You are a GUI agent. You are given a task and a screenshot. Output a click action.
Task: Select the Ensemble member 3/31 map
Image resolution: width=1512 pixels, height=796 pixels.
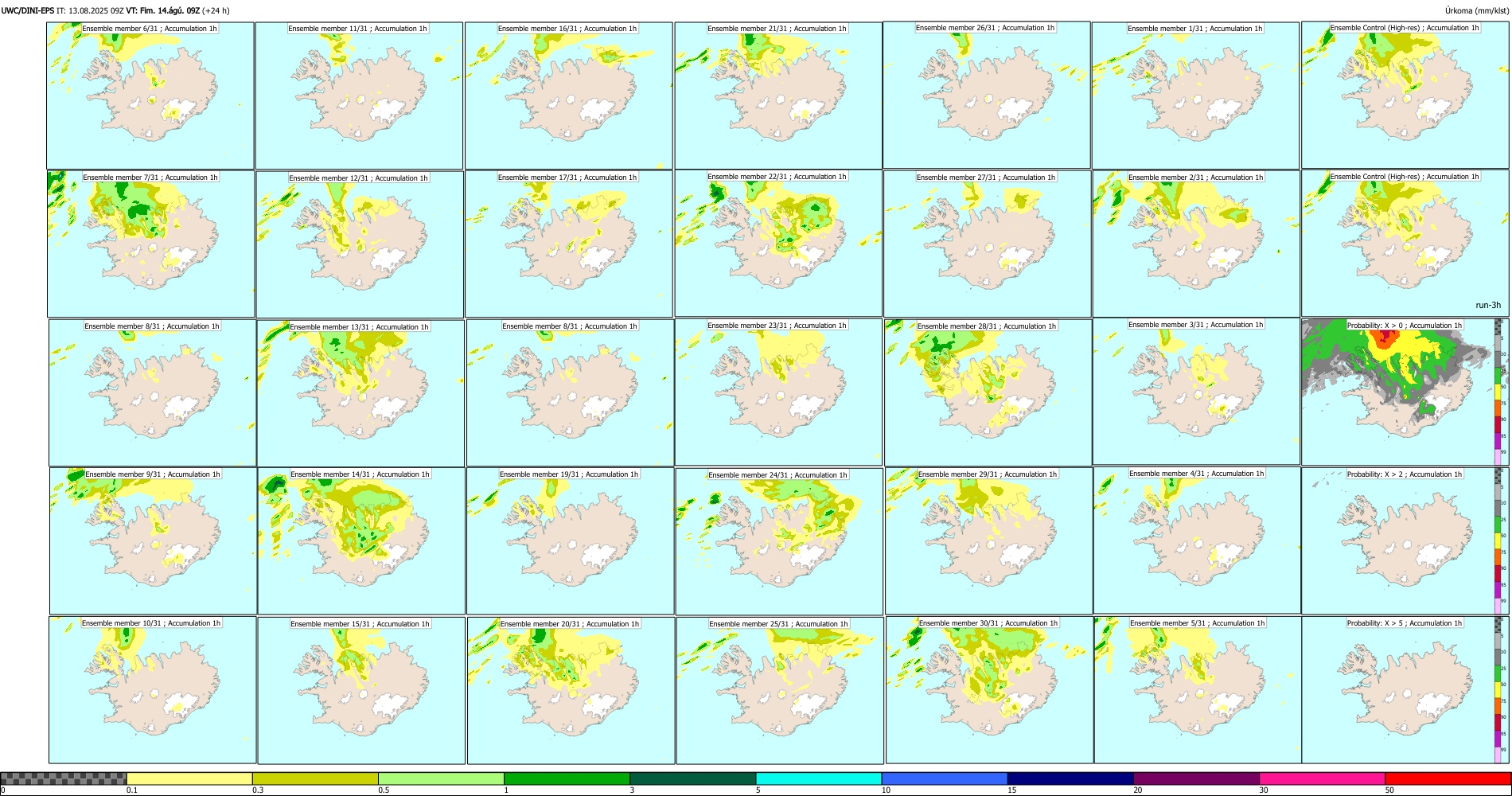point(1196,391)
